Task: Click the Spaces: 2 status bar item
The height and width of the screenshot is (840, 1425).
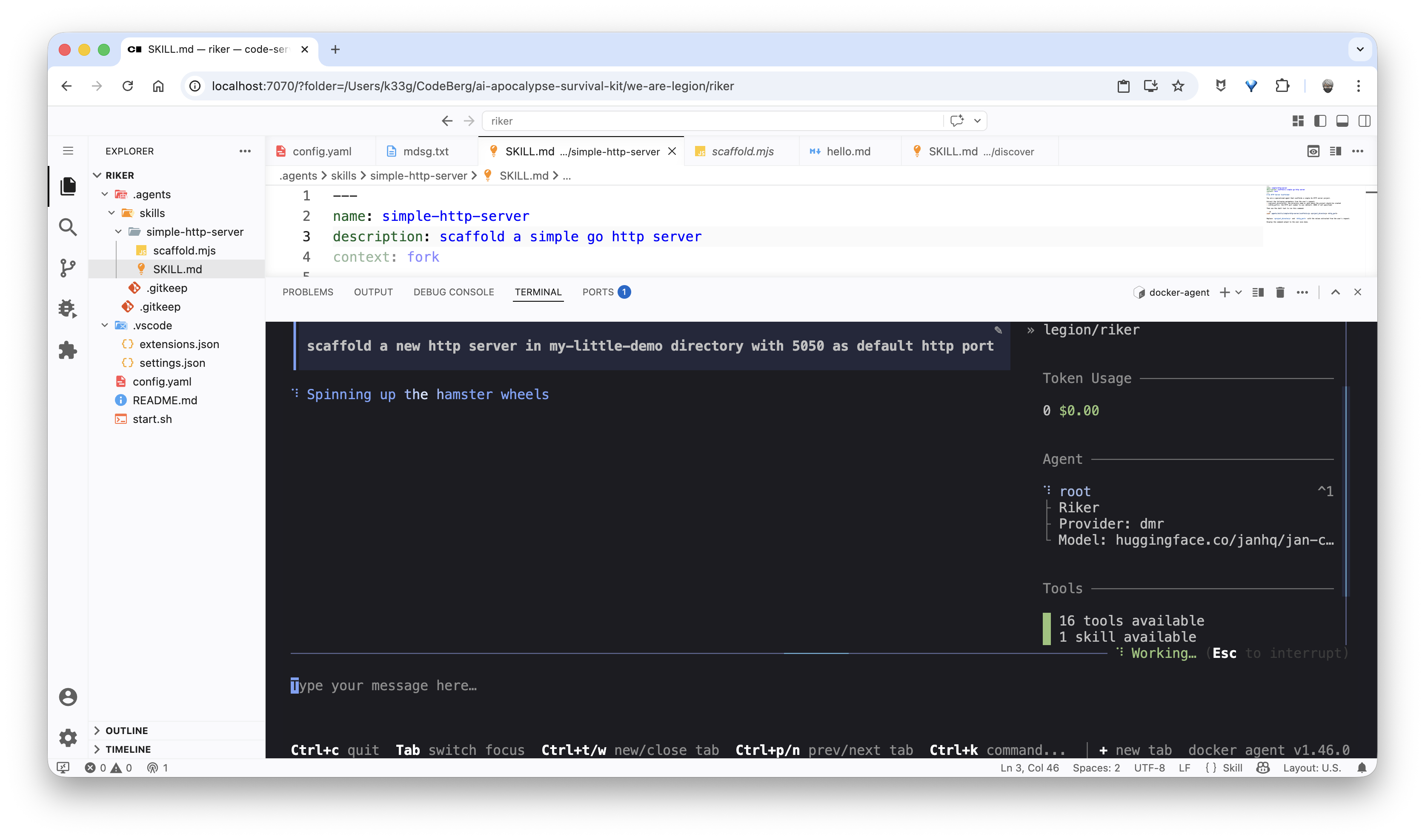Action: tap(1096, 768)
